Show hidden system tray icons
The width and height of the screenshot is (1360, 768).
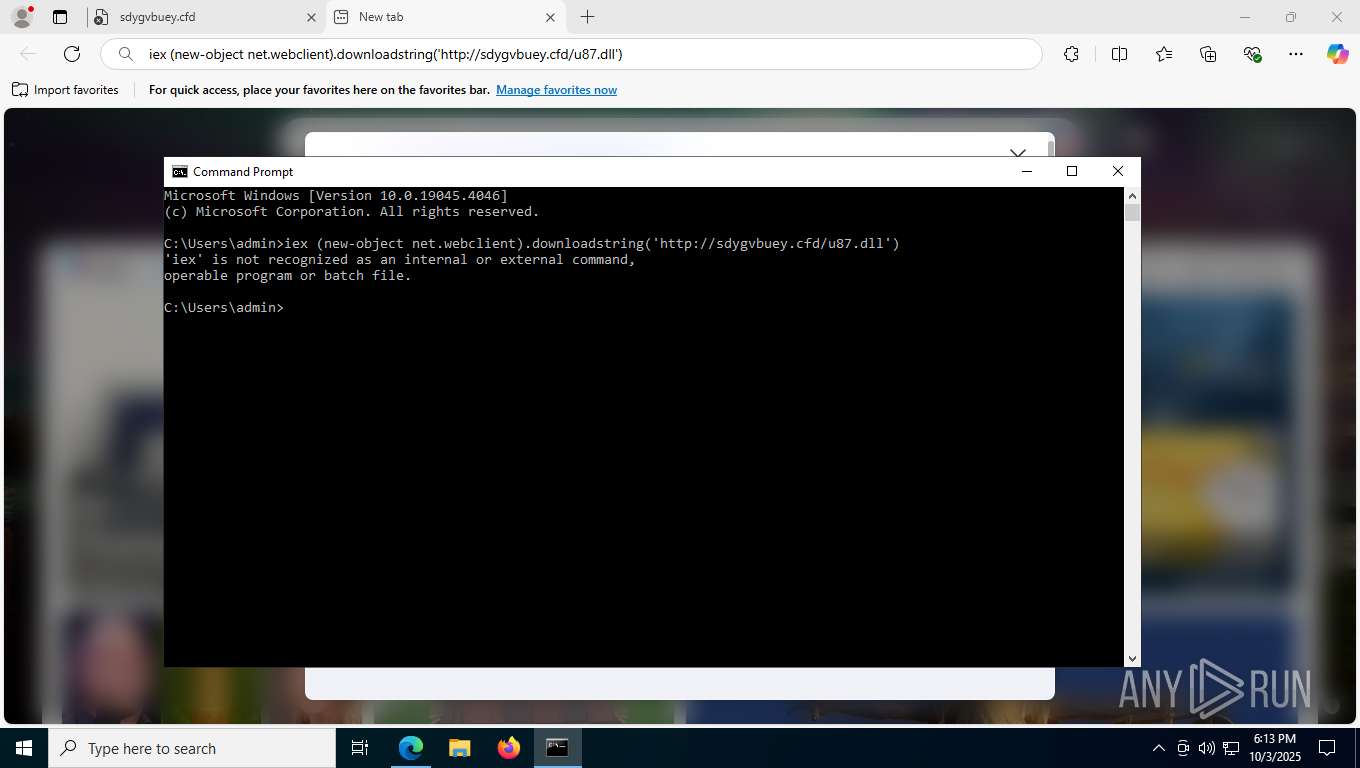[x=1159, y=748]
